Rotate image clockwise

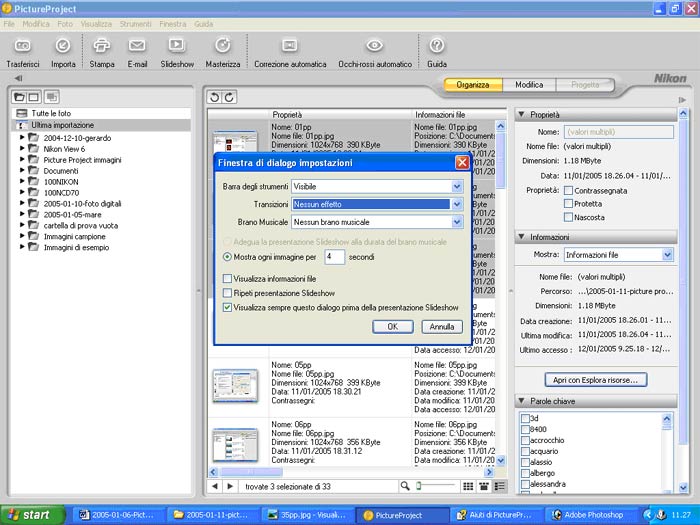[x=229, y=97]
